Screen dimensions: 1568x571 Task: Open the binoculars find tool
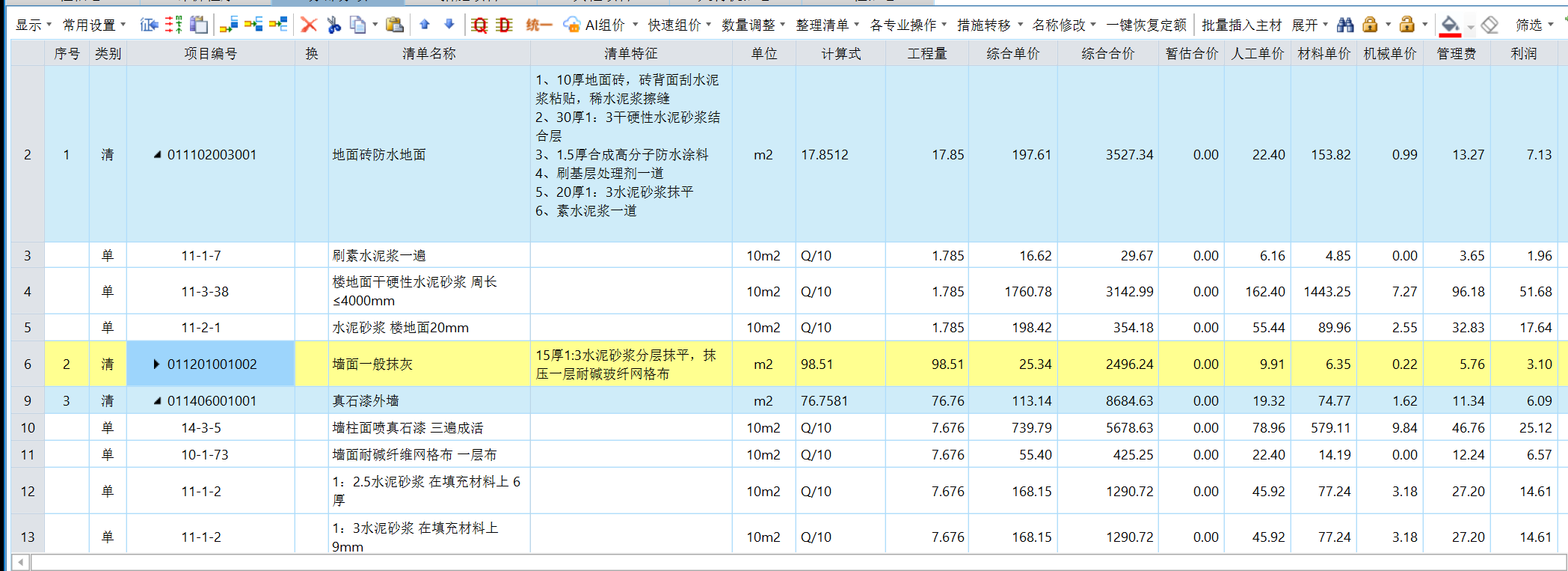coord(1345,25)
